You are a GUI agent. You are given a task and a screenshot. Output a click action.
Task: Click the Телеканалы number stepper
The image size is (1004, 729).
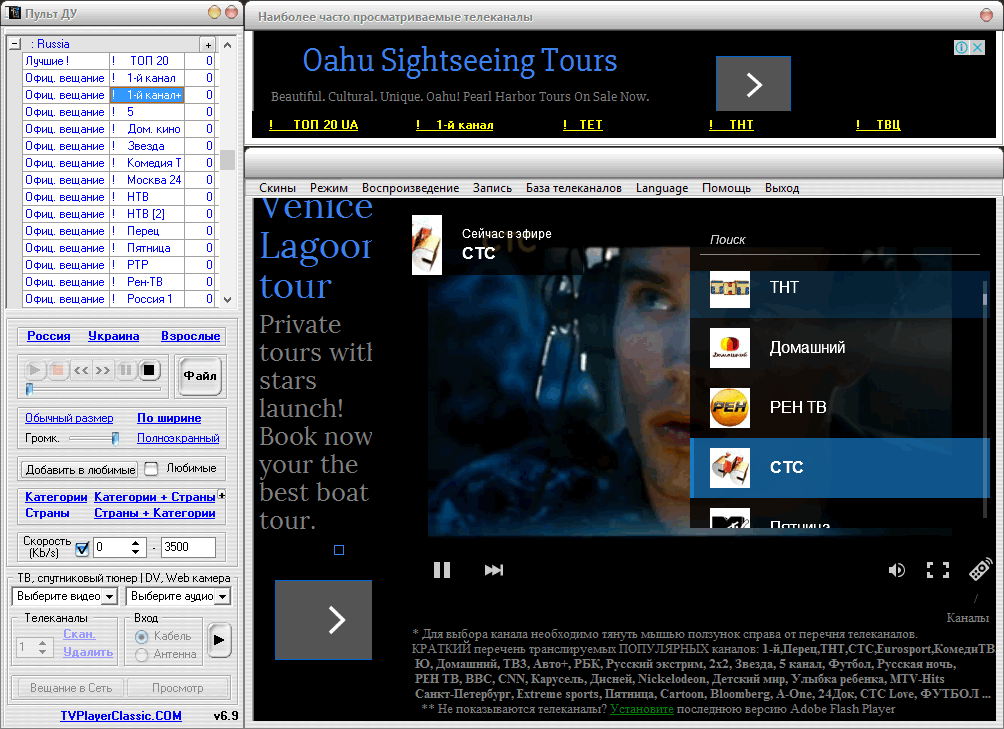[42, 647]
